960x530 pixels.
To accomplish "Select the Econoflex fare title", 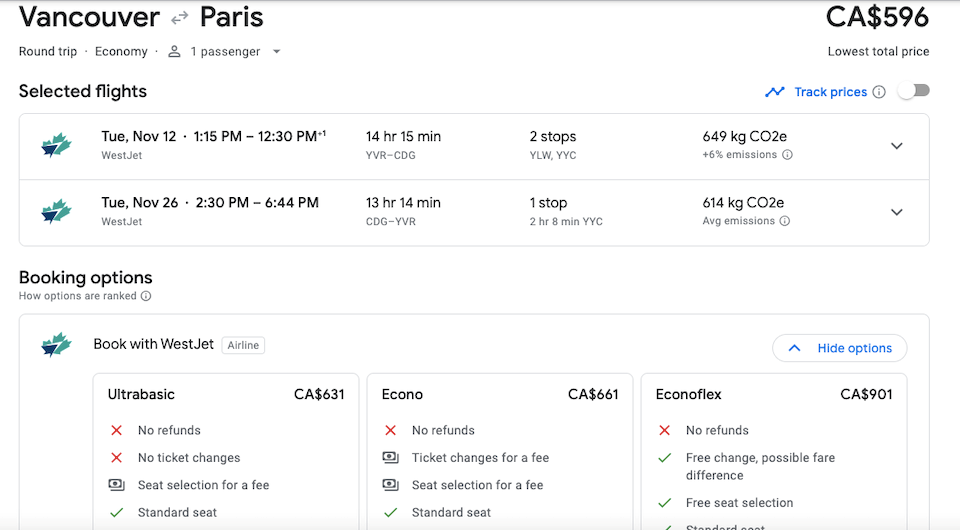I will click(x=688, y=394).
